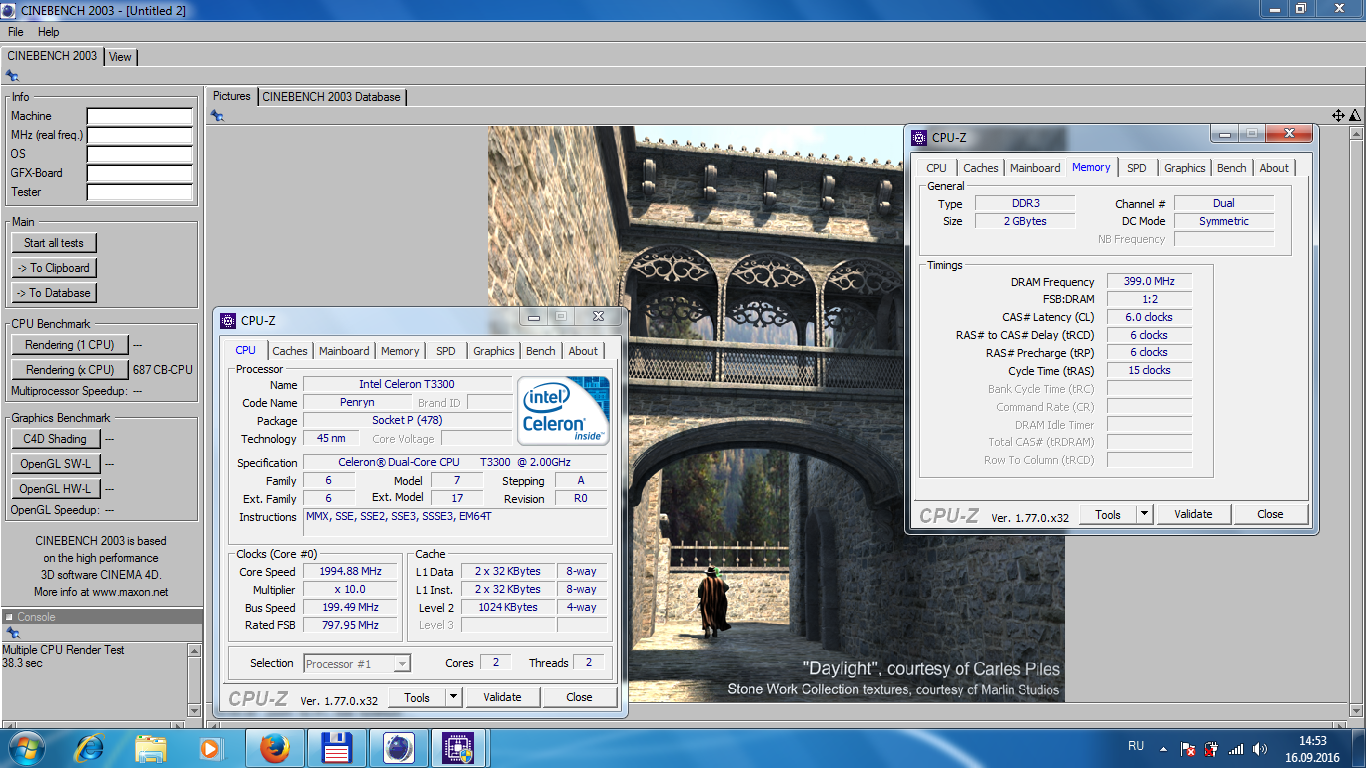Open Firefox from the taskbar
Screen dimensions: 1366x768
coord(274,748)
